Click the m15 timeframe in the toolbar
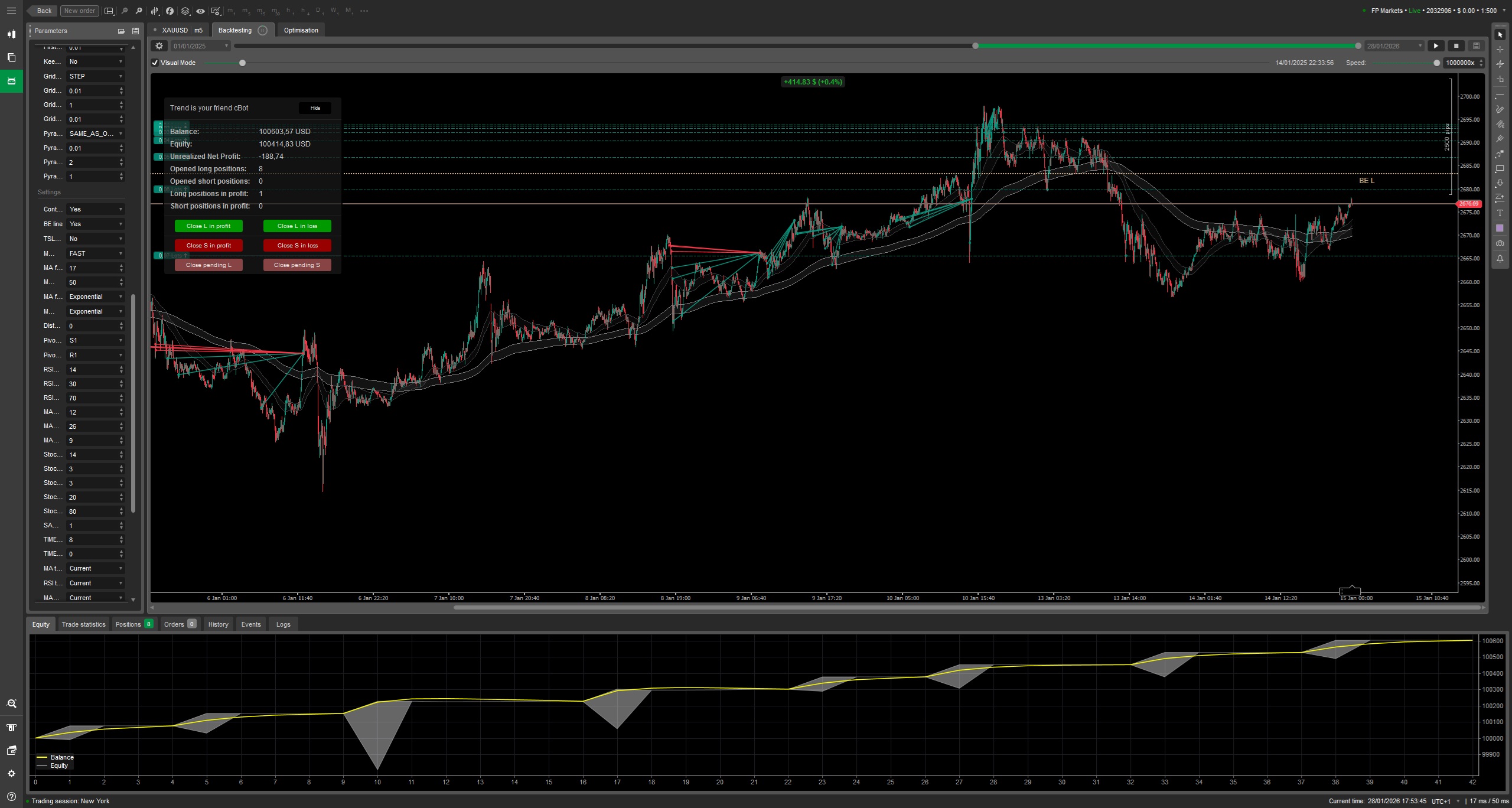 pyautogui.click(x=260, y=11)
